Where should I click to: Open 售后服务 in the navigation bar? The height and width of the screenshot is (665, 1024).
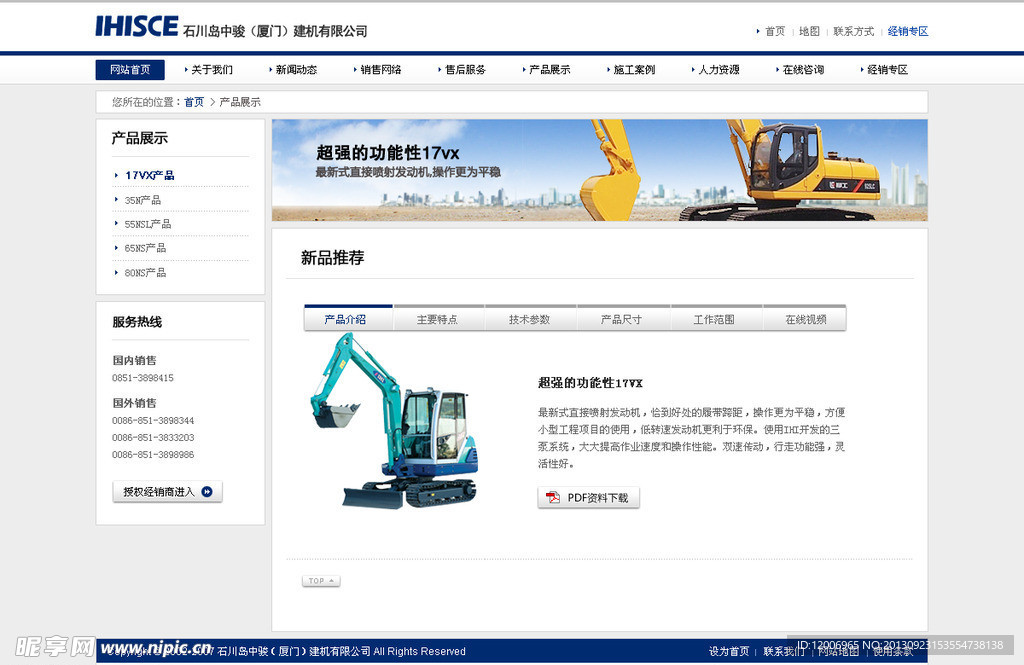pos(465,70)
